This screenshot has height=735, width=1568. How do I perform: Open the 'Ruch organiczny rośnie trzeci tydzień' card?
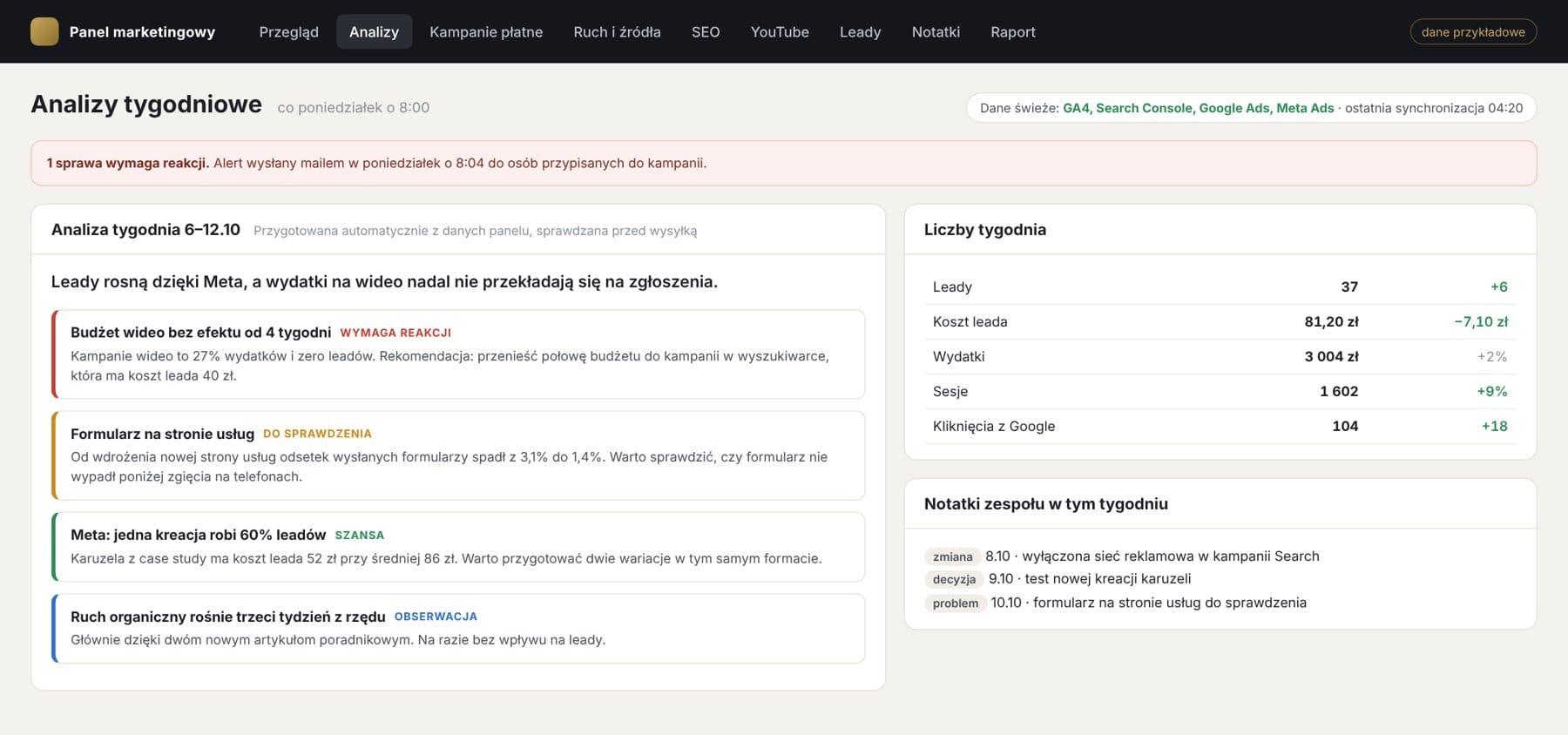click(x=458, y=628)
